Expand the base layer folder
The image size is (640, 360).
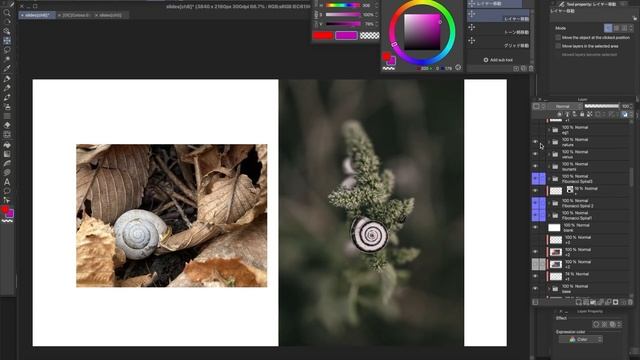click(x=549, y=289)
